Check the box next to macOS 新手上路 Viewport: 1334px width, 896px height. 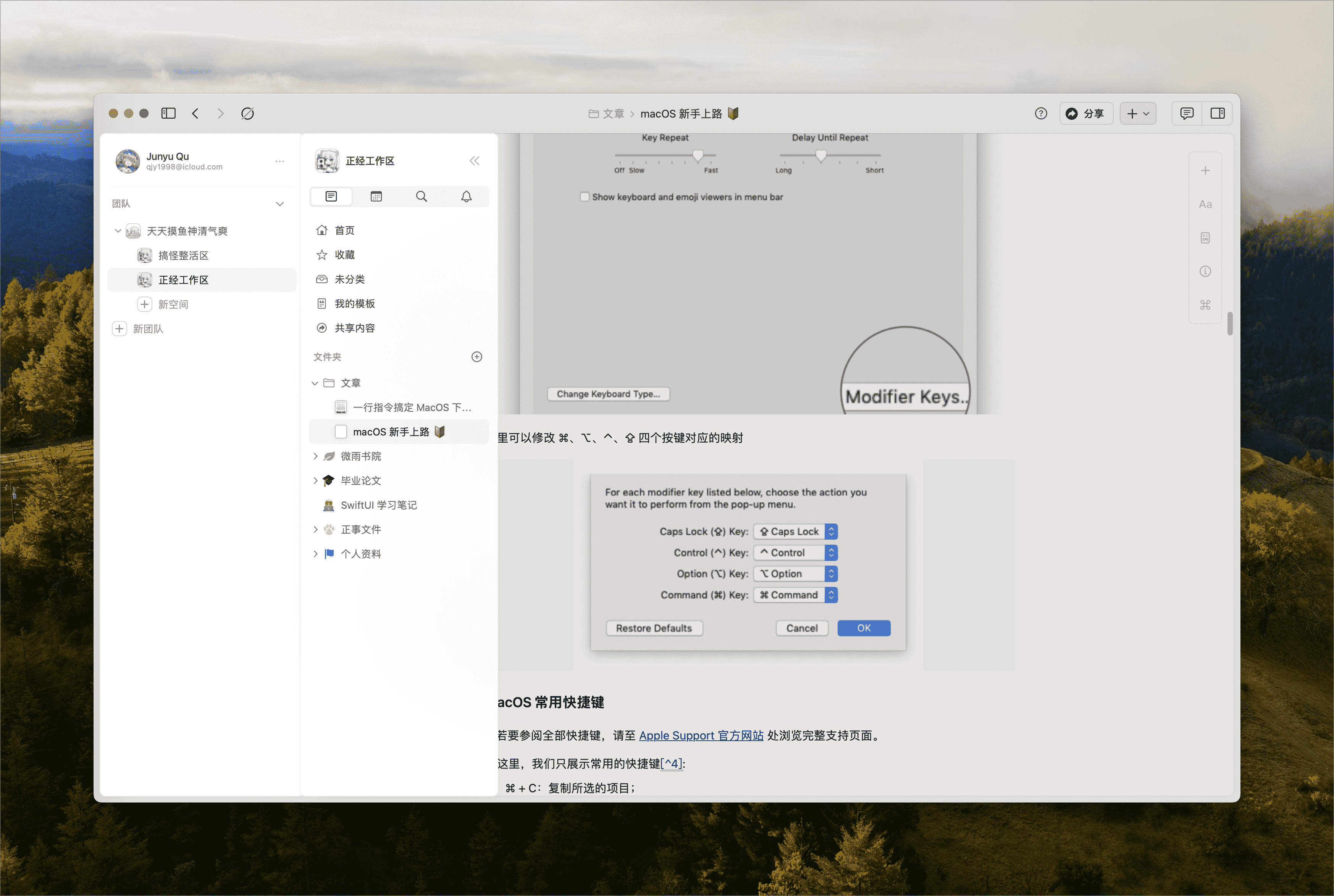coord(341,432)
